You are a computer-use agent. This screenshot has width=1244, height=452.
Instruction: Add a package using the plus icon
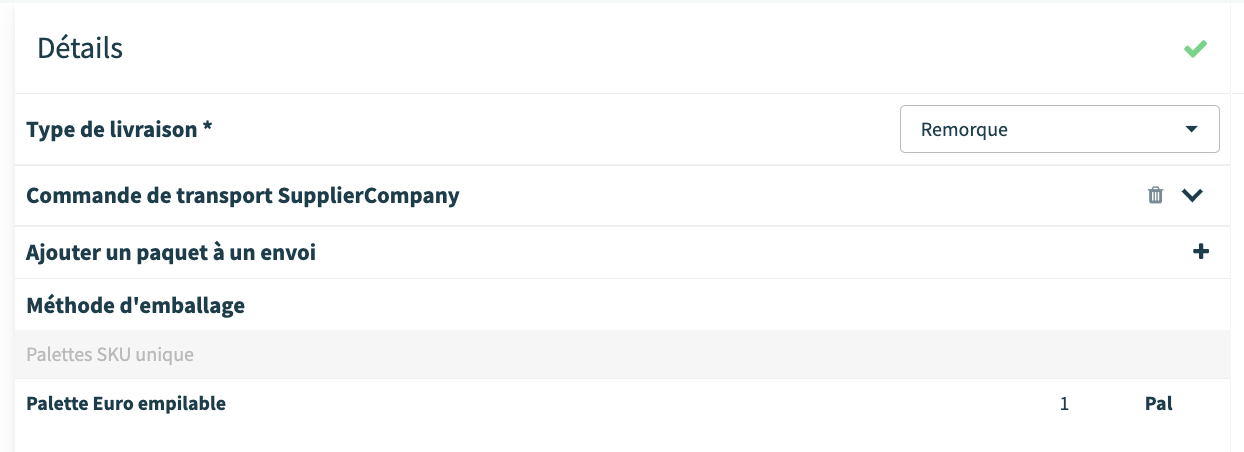(x=1201, y=252)
